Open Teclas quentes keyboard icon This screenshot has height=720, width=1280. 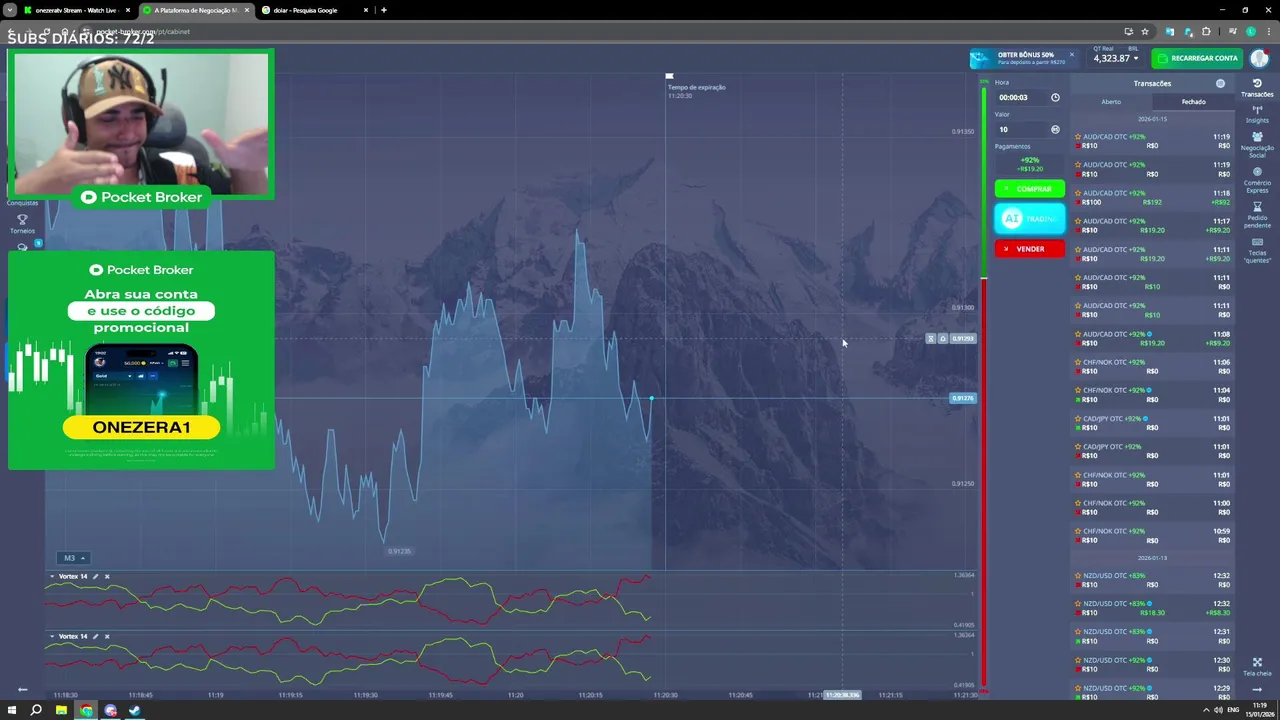[x=1257, y=242]
